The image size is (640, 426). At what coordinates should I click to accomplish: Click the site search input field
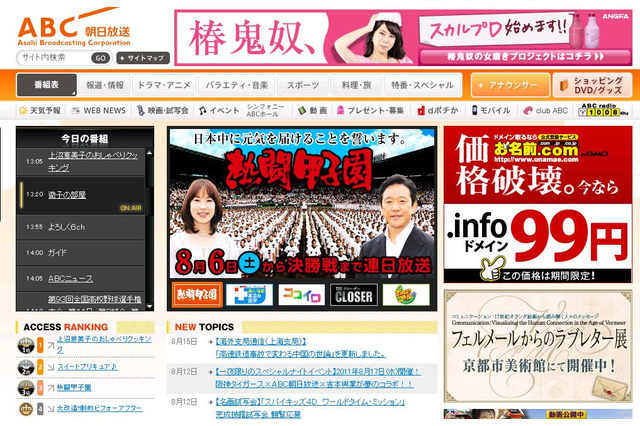54,58
